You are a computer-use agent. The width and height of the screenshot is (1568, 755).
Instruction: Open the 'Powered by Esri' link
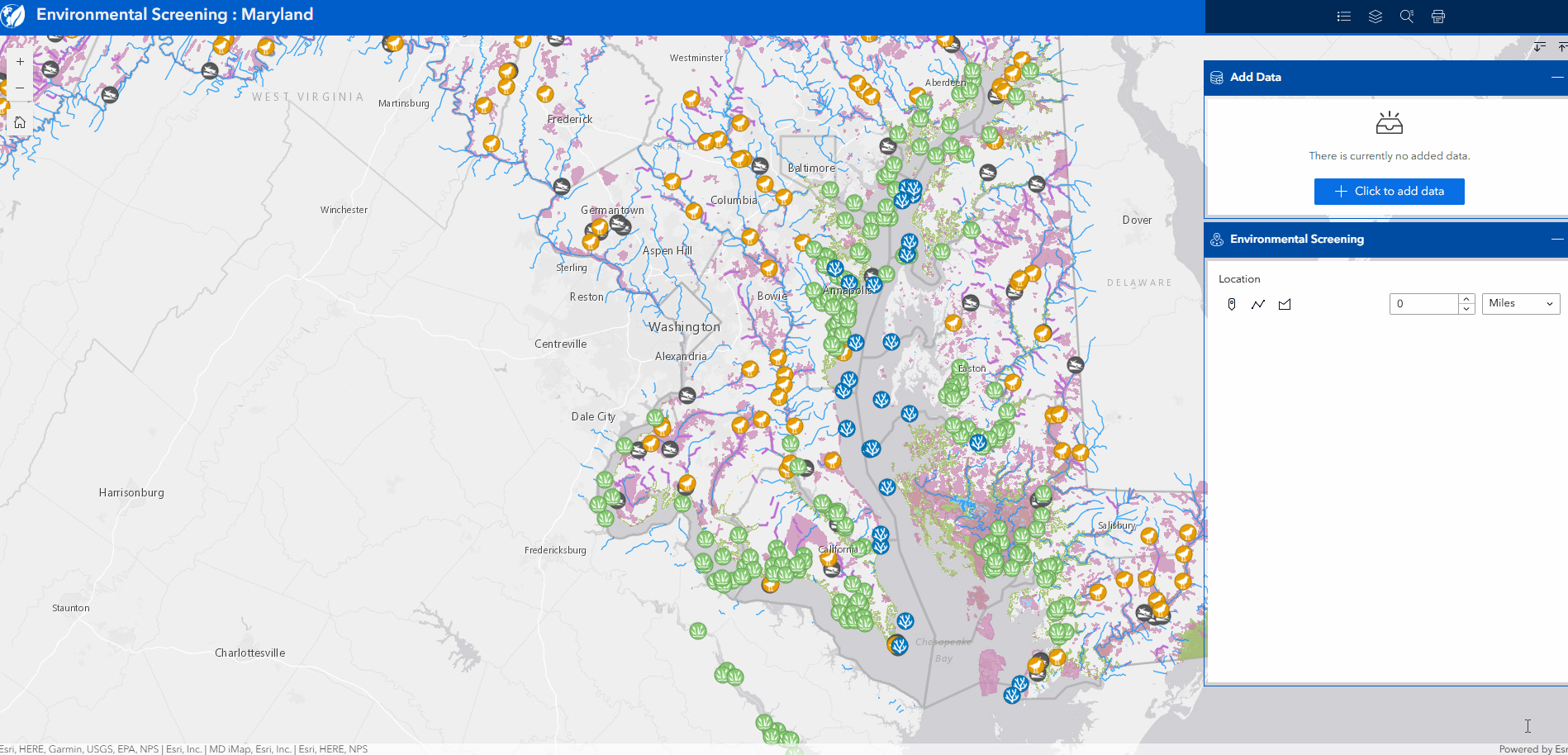[x=1533, y=749]
